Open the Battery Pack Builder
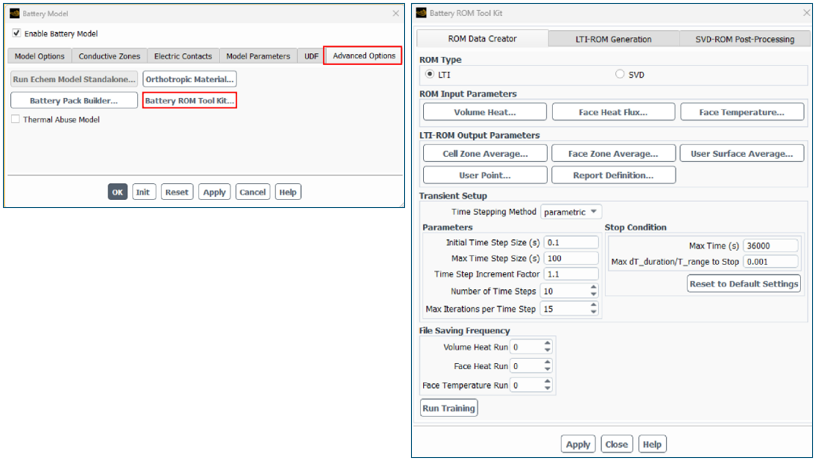The height and width of the screenshot is (462, 815). (74, 100)
